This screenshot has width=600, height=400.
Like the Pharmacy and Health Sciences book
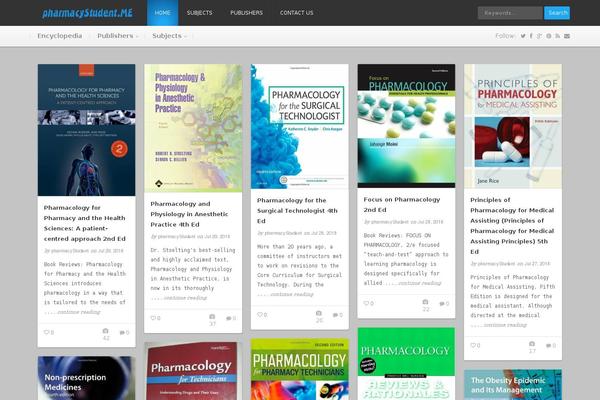click(47, 332)
